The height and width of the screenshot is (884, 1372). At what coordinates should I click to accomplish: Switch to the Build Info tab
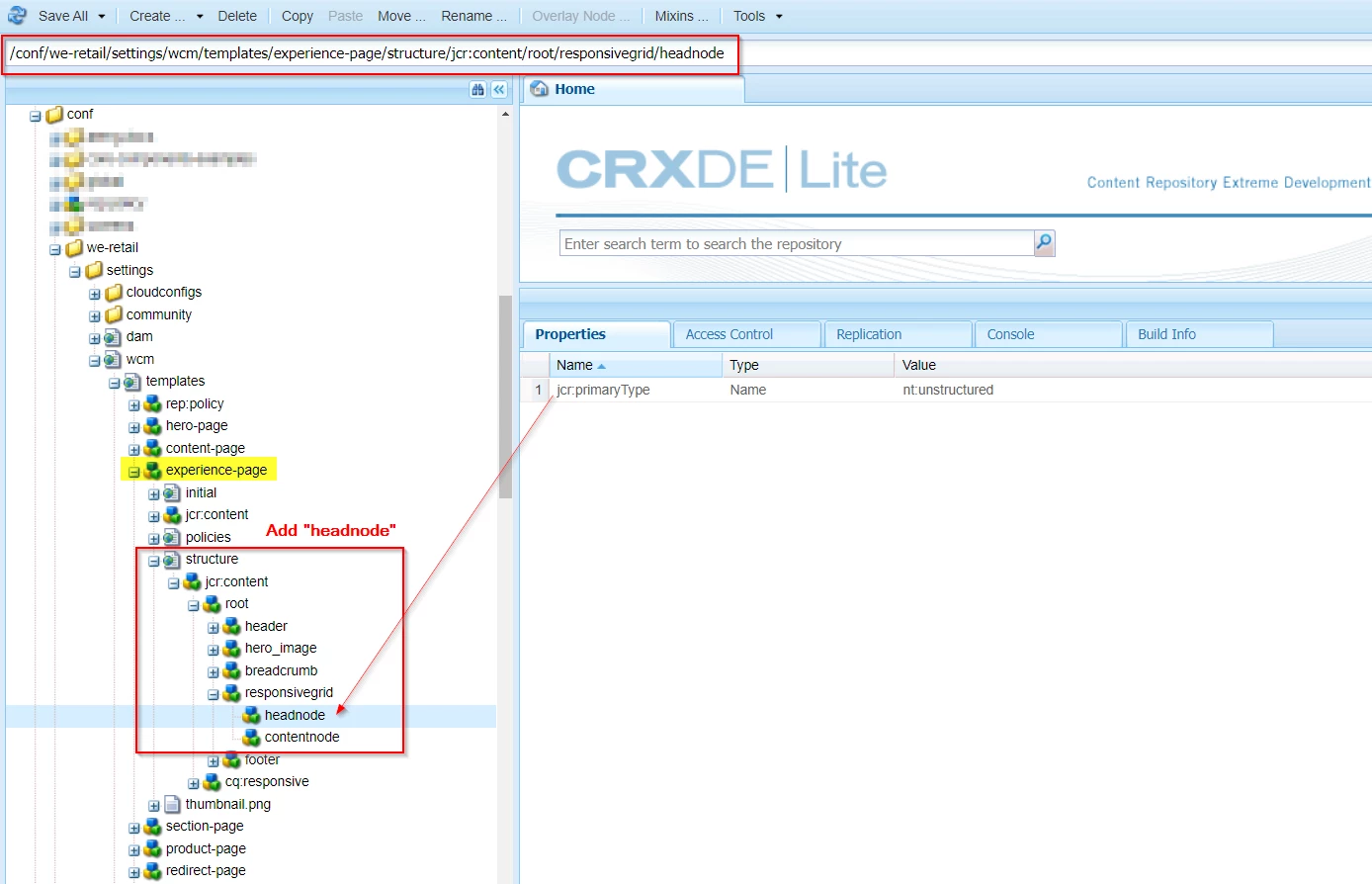coord(1200,334)
